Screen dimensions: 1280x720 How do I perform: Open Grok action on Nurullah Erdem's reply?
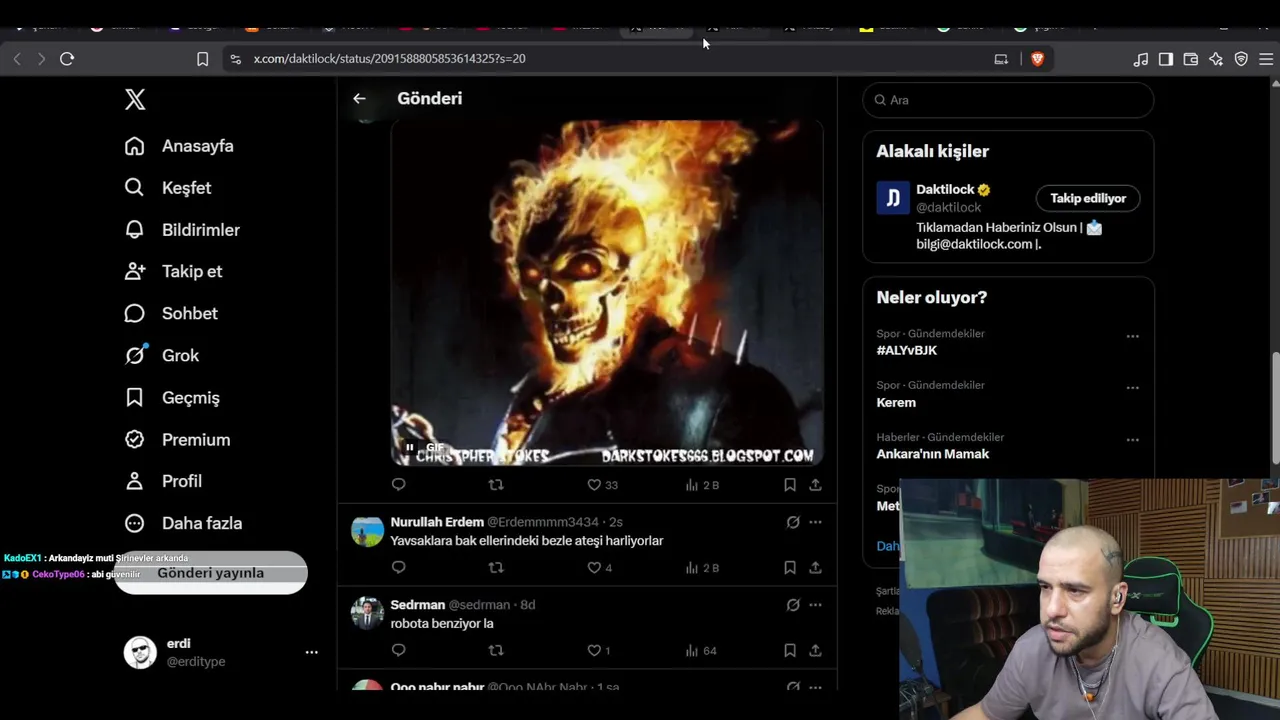click(x=793, y=522)
